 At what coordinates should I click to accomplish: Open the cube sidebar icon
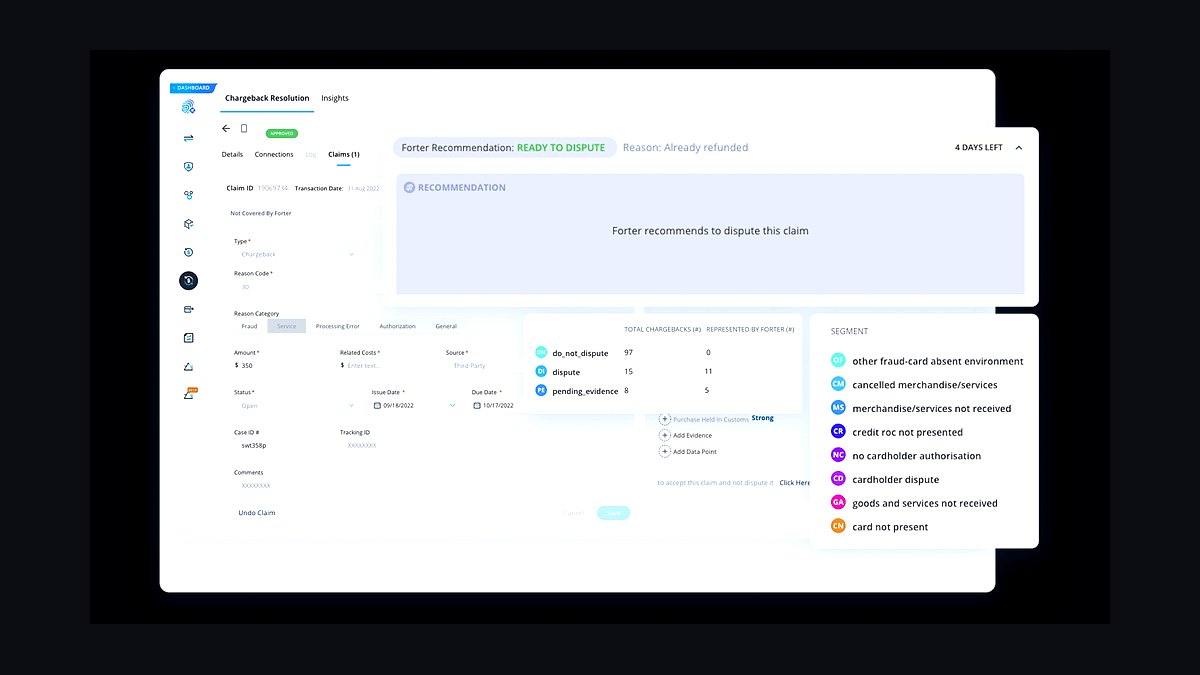pos(188,224)
